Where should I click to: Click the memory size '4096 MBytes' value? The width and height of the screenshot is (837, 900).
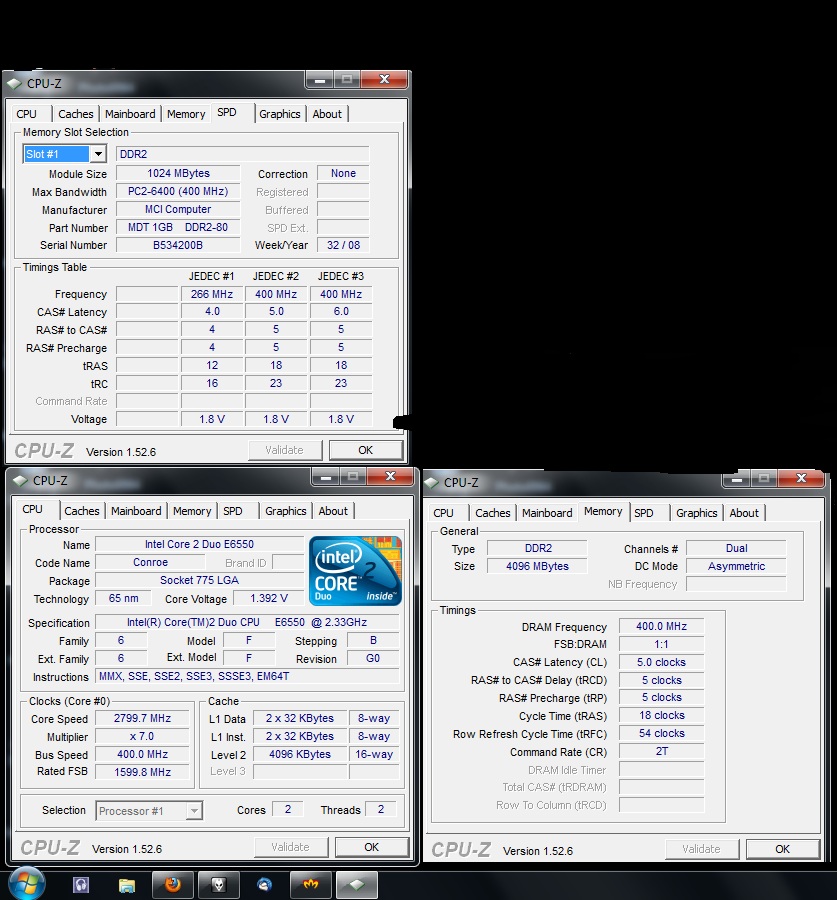click(x=537, y=566)
